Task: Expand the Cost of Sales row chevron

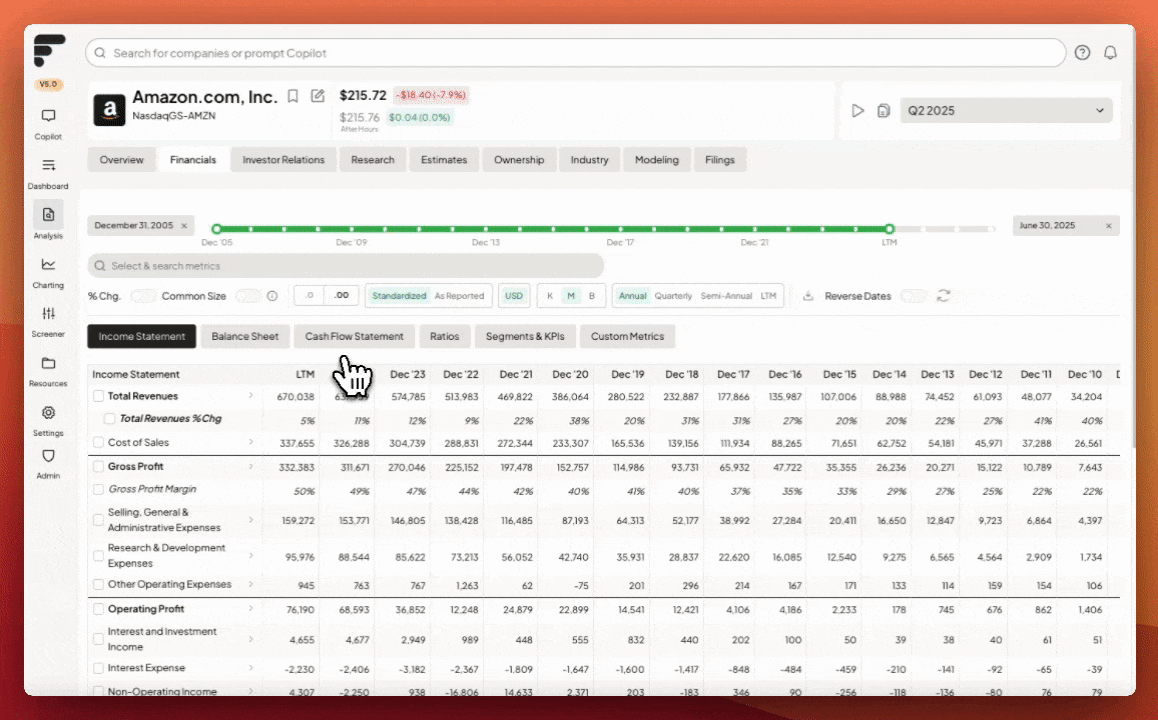Action: 251,442
